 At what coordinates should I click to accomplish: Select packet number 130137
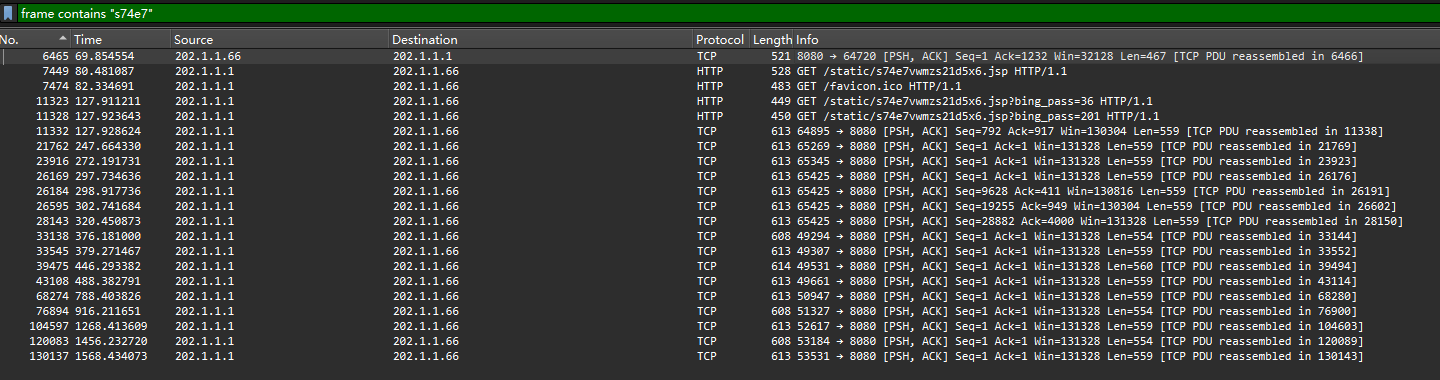click(720, 356)
